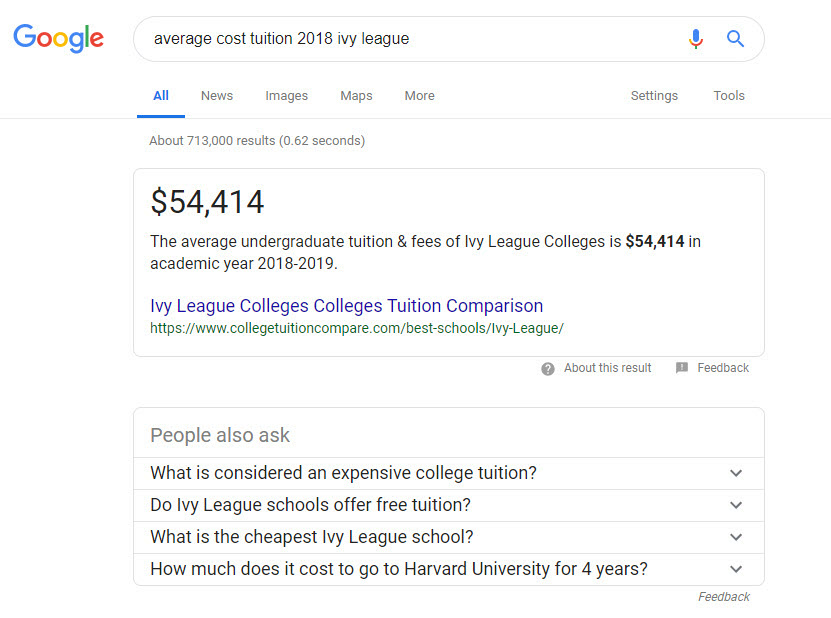Expand "What is the cheapest Ivy League school?"

click(736, 537)
